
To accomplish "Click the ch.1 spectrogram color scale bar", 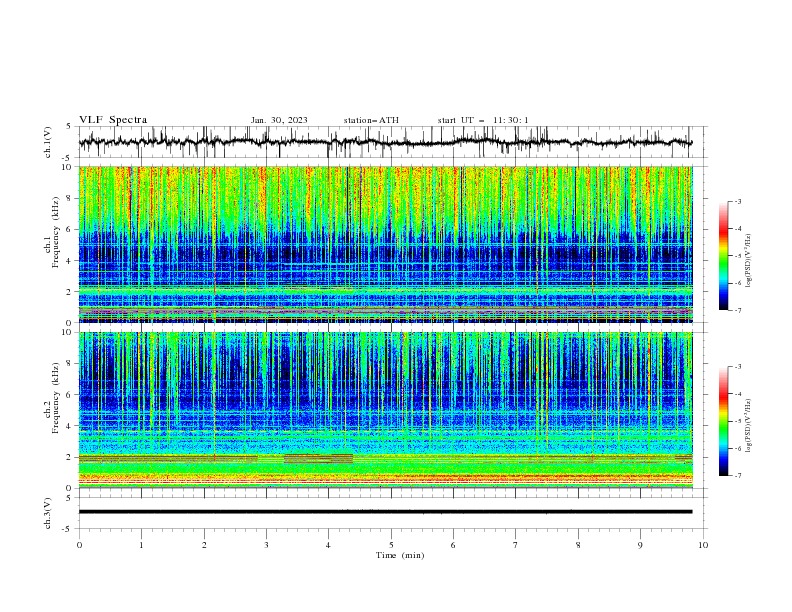I will click(x=723, y=255).
